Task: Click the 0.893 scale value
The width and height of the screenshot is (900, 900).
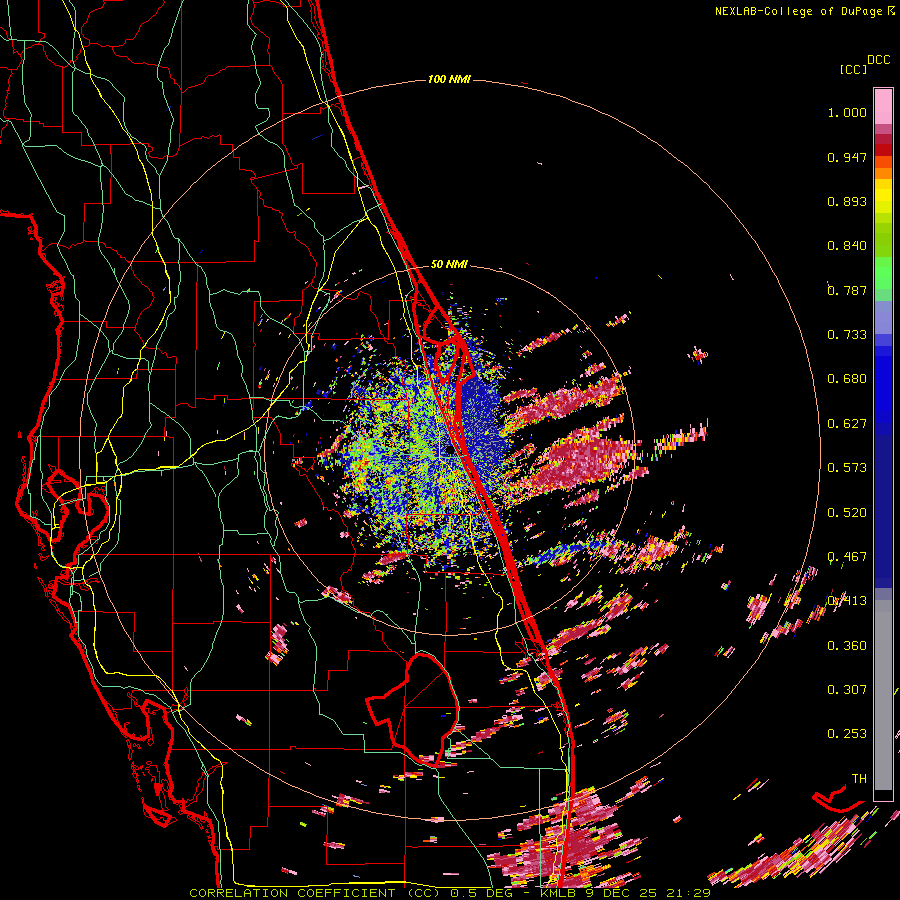Action: pyautogui.click(x=847, y=201)
